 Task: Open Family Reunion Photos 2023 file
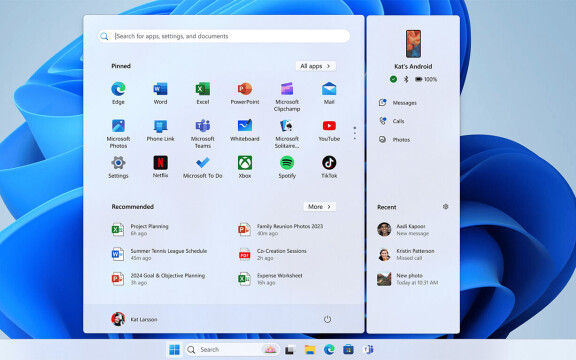click(x=280, y=230)
